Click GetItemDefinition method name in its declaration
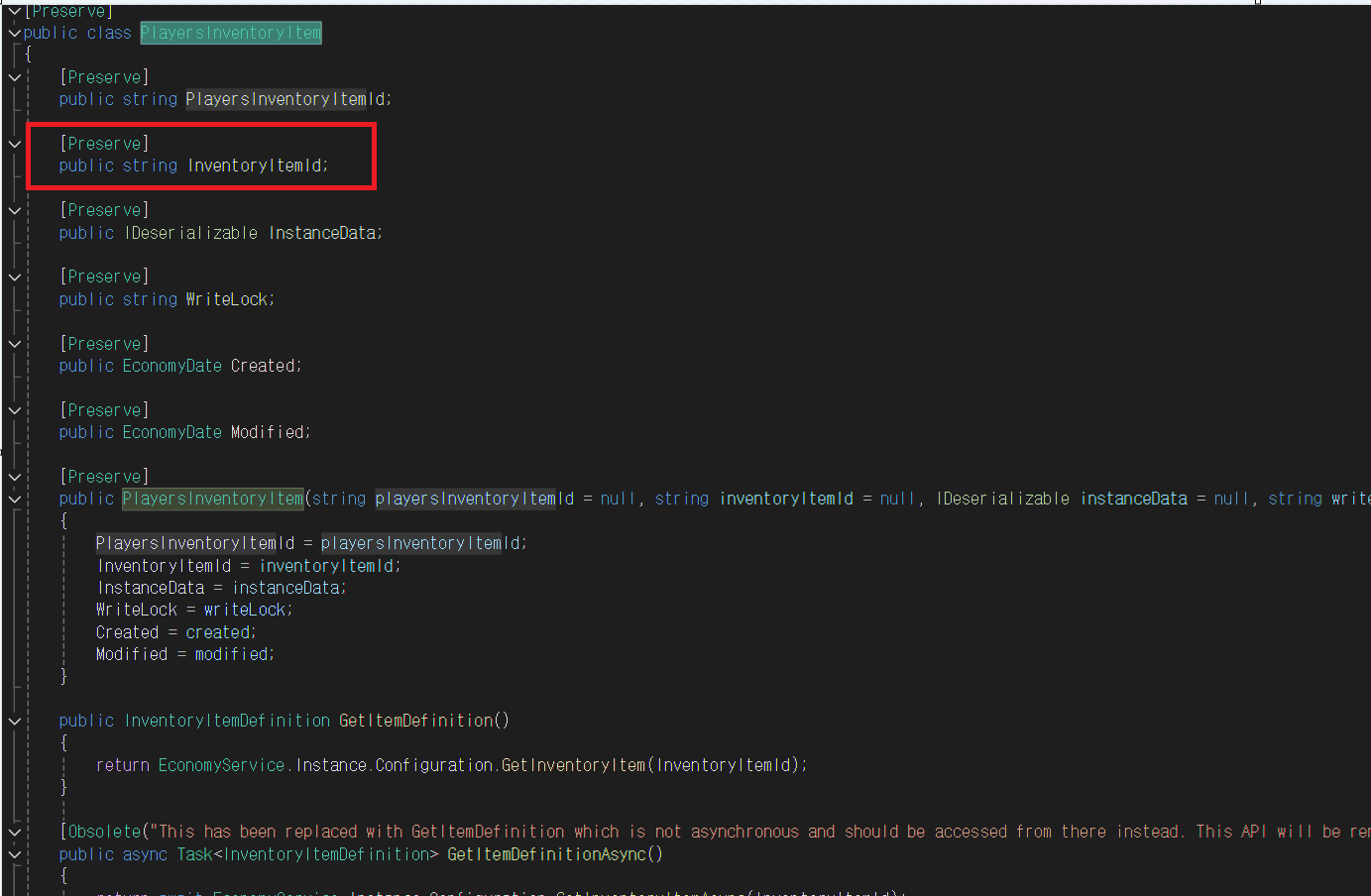 coord(416,721)
